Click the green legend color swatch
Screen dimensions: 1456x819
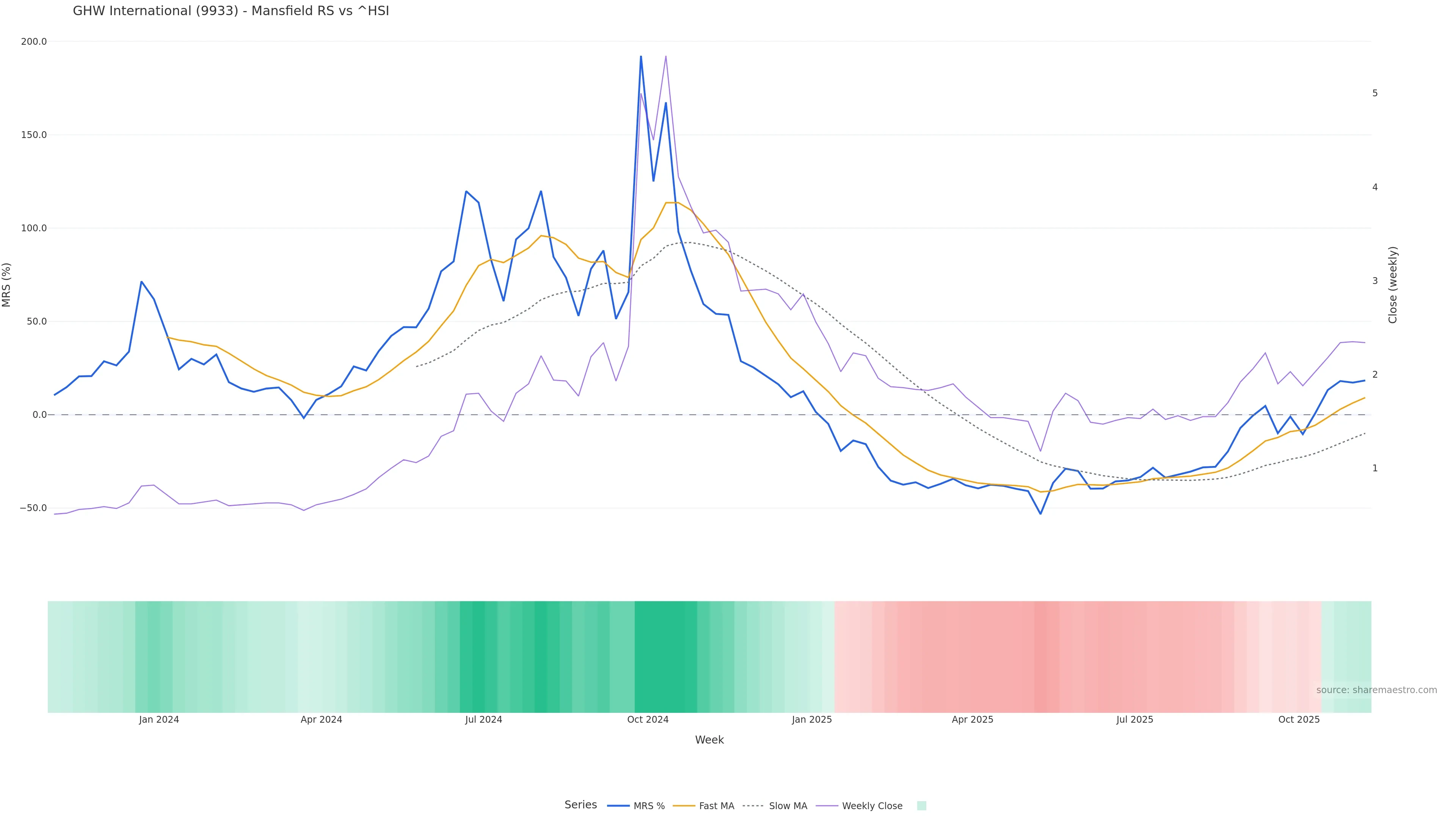click(921, 806)
